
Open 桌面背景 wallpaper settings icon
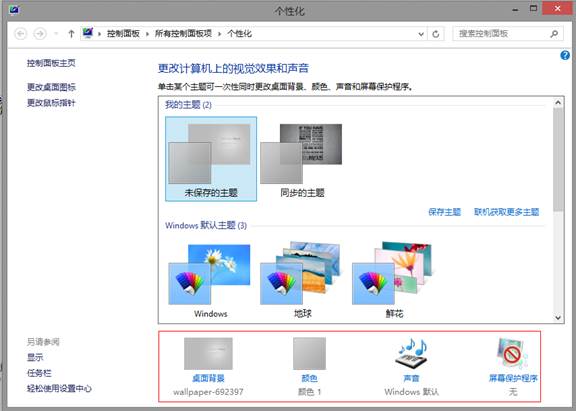[x=208, y=353]
